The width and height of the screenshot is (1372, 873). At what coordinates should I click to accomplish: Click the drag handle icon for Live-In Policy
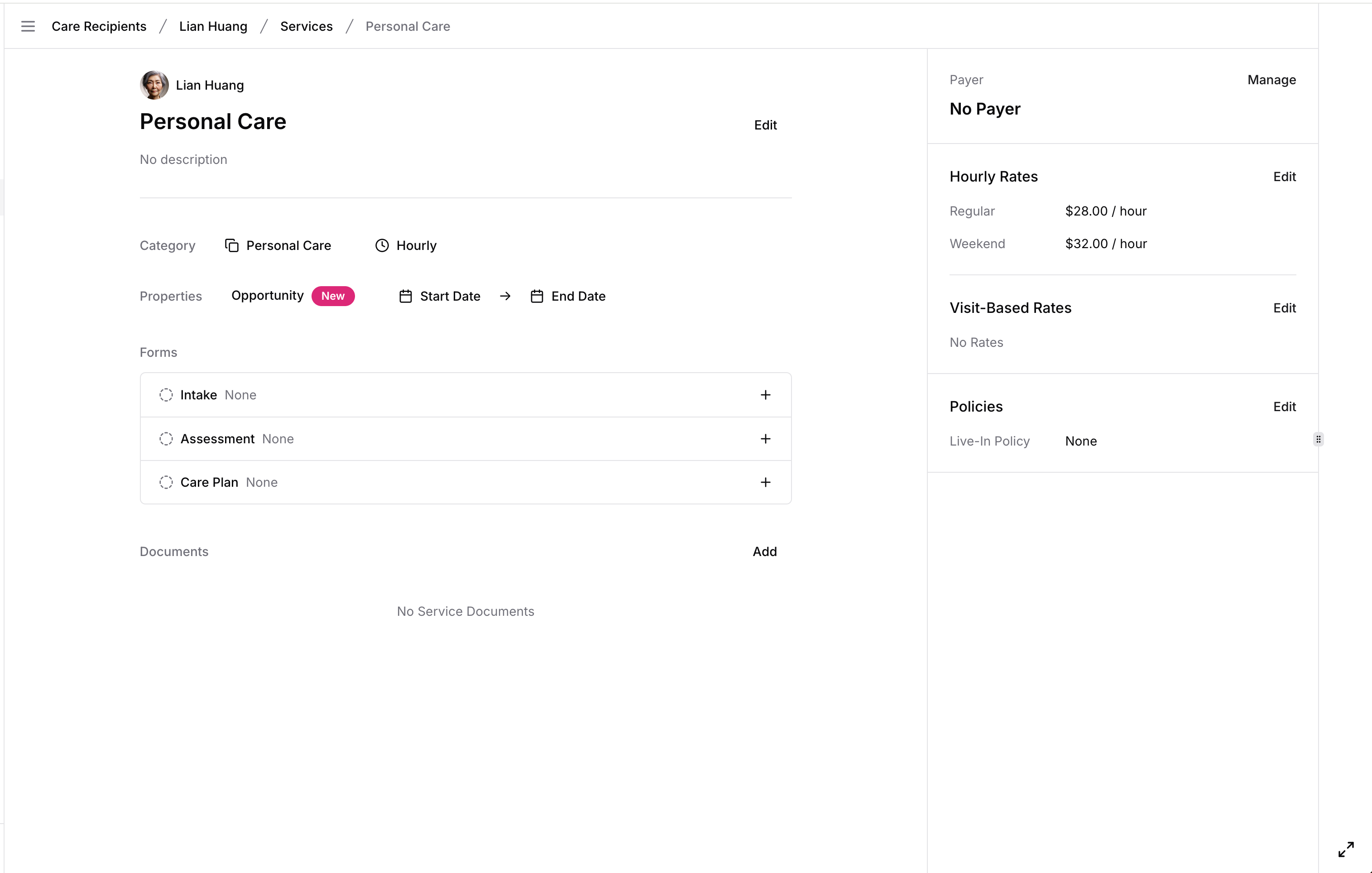pyautogui.click(x=1319, y=439)
